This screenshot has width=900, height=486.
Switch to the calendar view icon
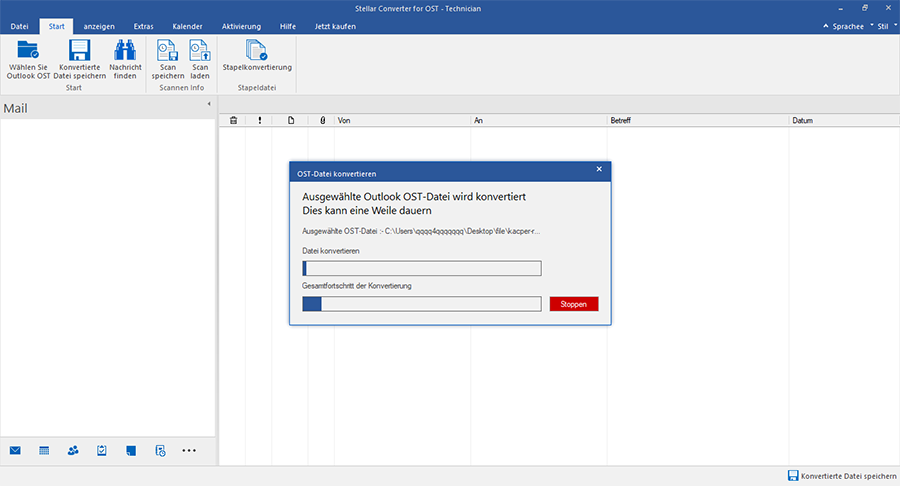click(44, 451)
